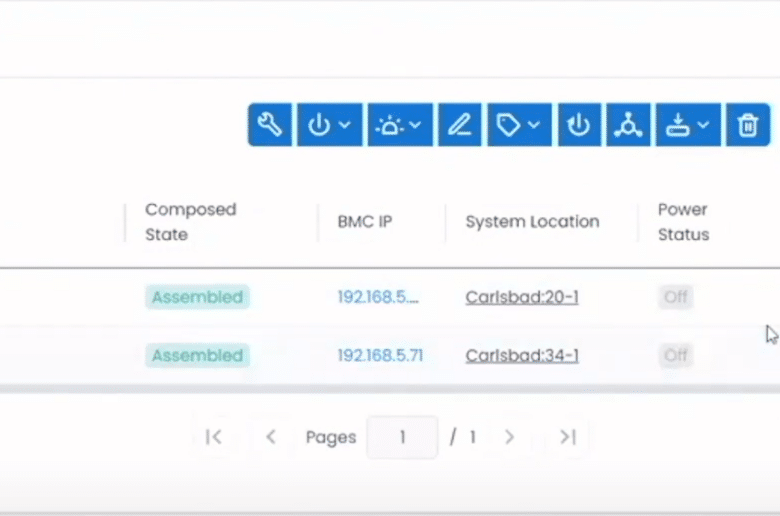The width and height of the screenshot is (780, 516).
Task: Open the download install dropdown
Action: [x=688, y=124]
